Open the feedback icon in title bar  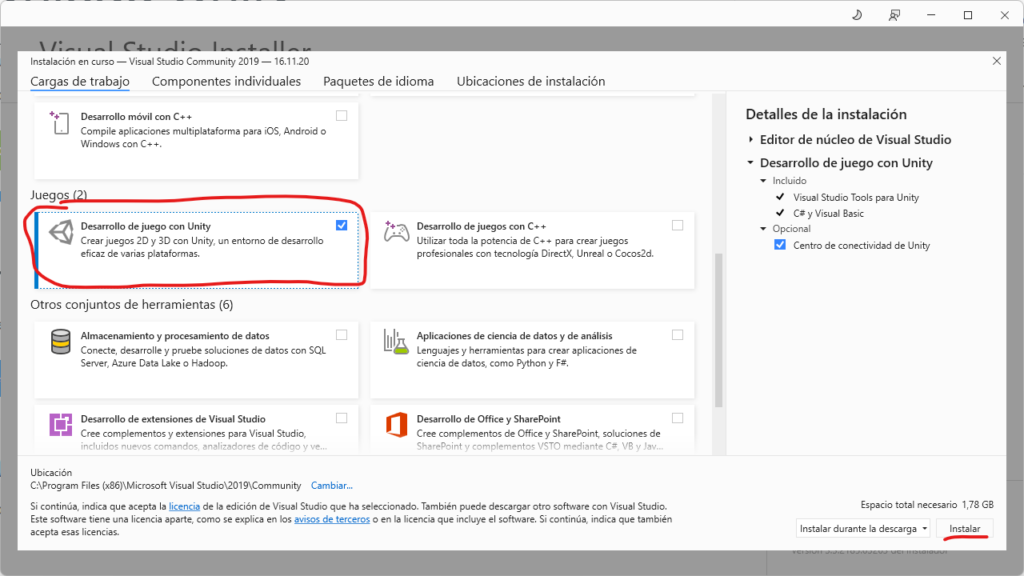click(894, 15)
